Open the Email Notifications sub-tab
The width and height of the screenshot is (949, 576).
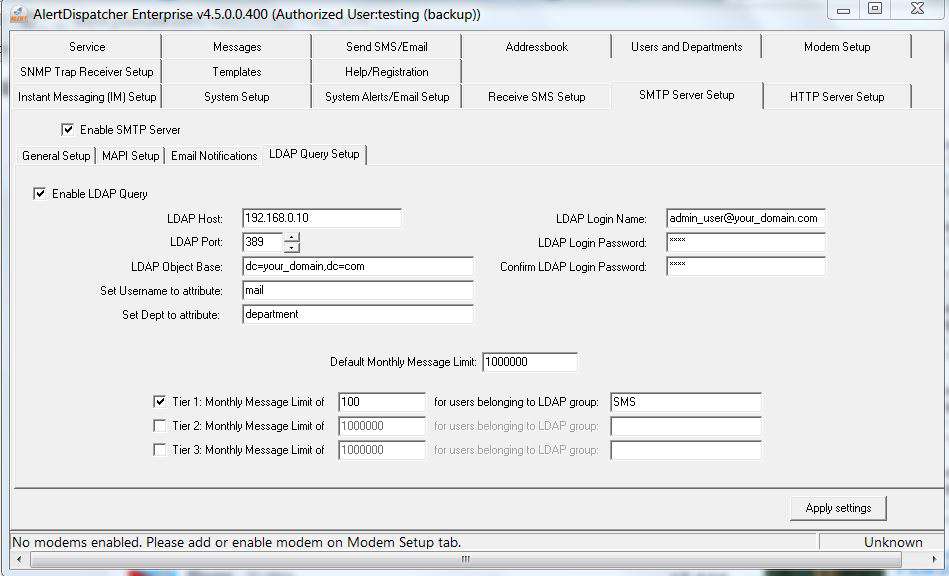(x=214, y=155)
